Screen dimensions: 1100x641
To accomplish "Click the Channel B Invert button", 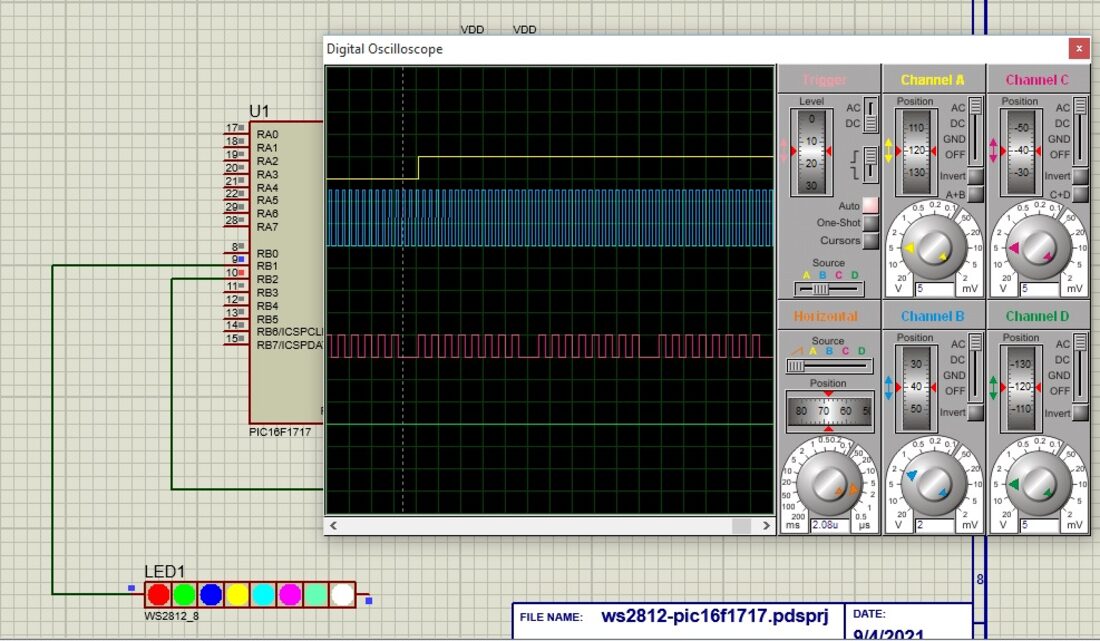I will tap(974, 412).
